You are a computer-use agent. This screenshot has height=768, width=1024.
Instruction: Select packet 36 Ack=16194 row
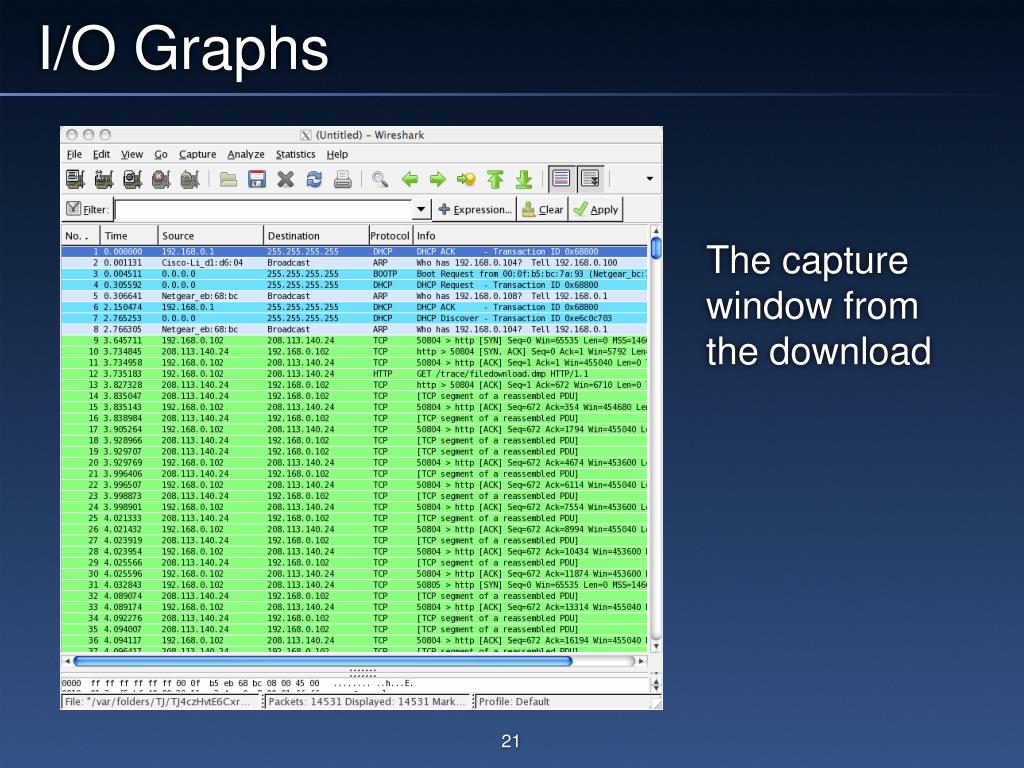point(355,640)
